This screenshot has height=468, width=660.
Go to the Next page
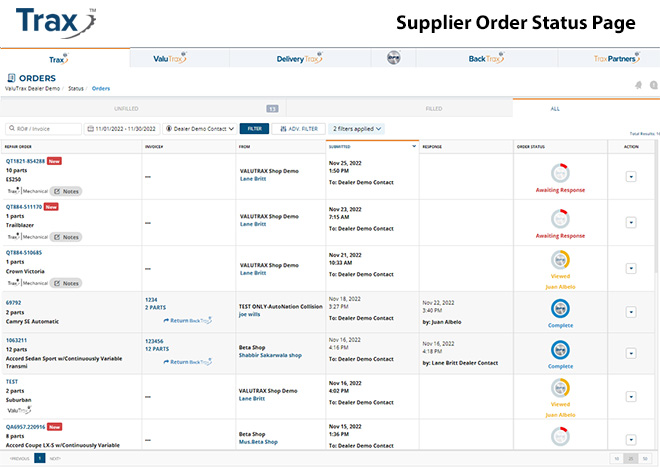[55, 458]
